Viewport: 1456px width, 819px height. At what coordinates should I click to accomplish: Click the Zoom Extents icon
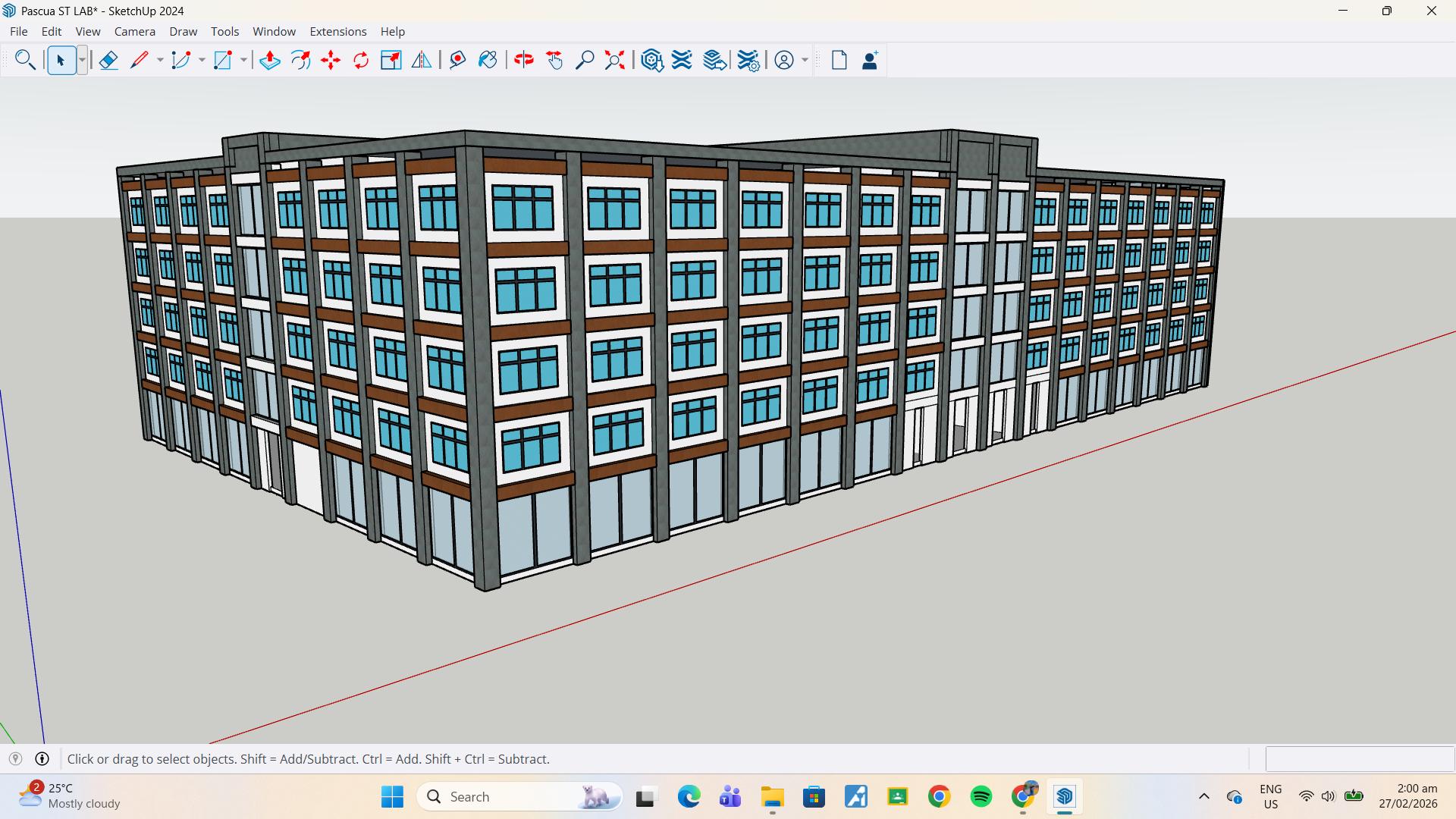(615, 60)
